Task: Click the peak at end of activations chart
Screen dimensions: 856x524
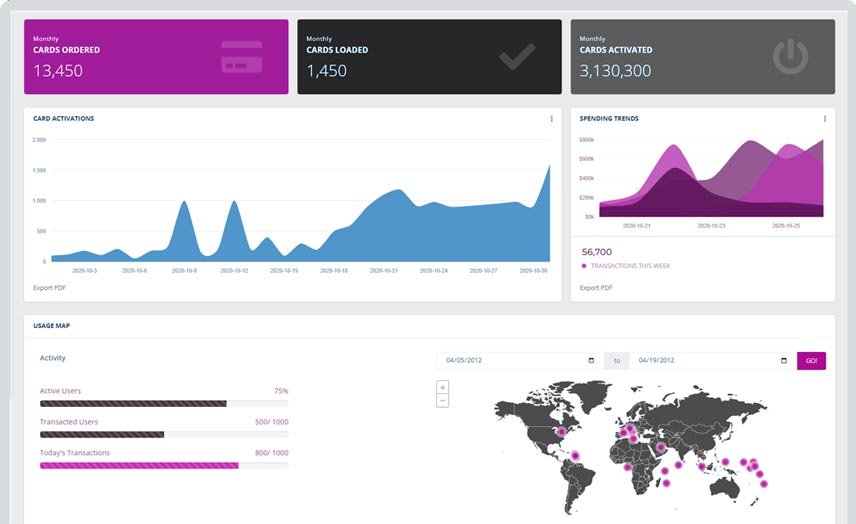Action: [x=548, y=170]
